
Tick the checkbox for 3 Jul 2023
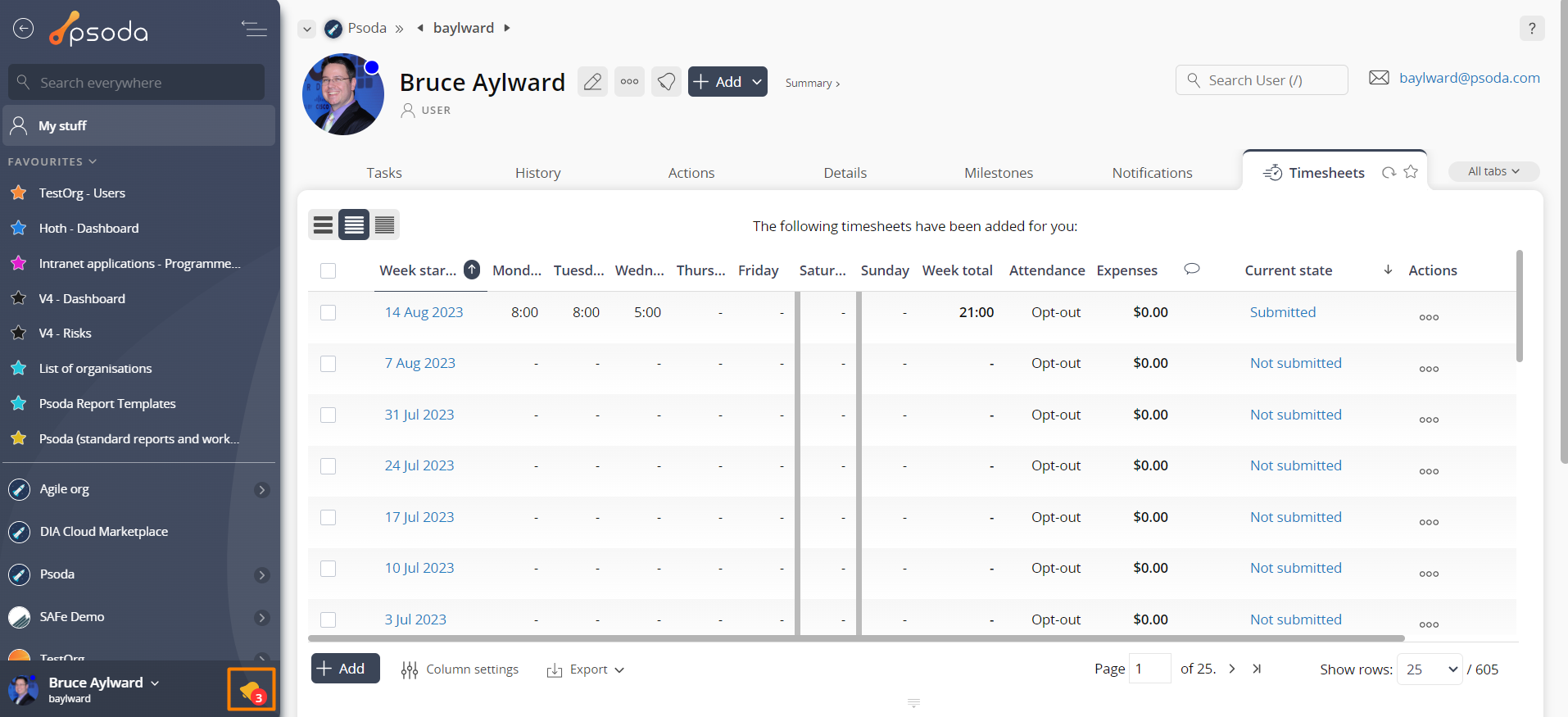tap(328, 619)
